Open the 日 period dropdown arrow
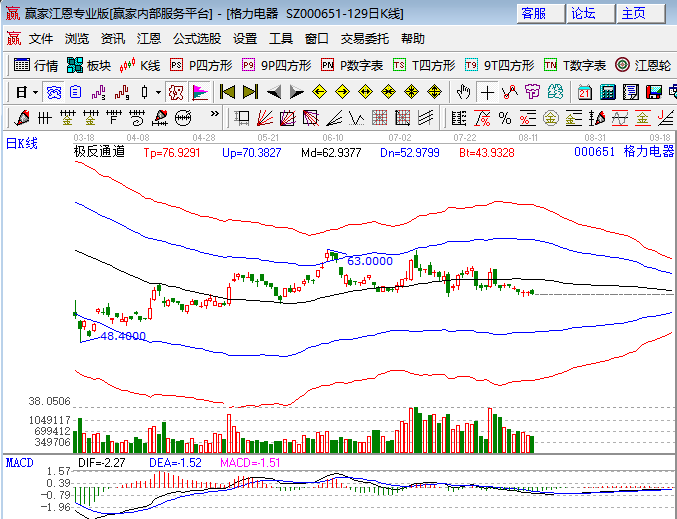The width and height of the screenshot is (677, 519). [35, 92]
